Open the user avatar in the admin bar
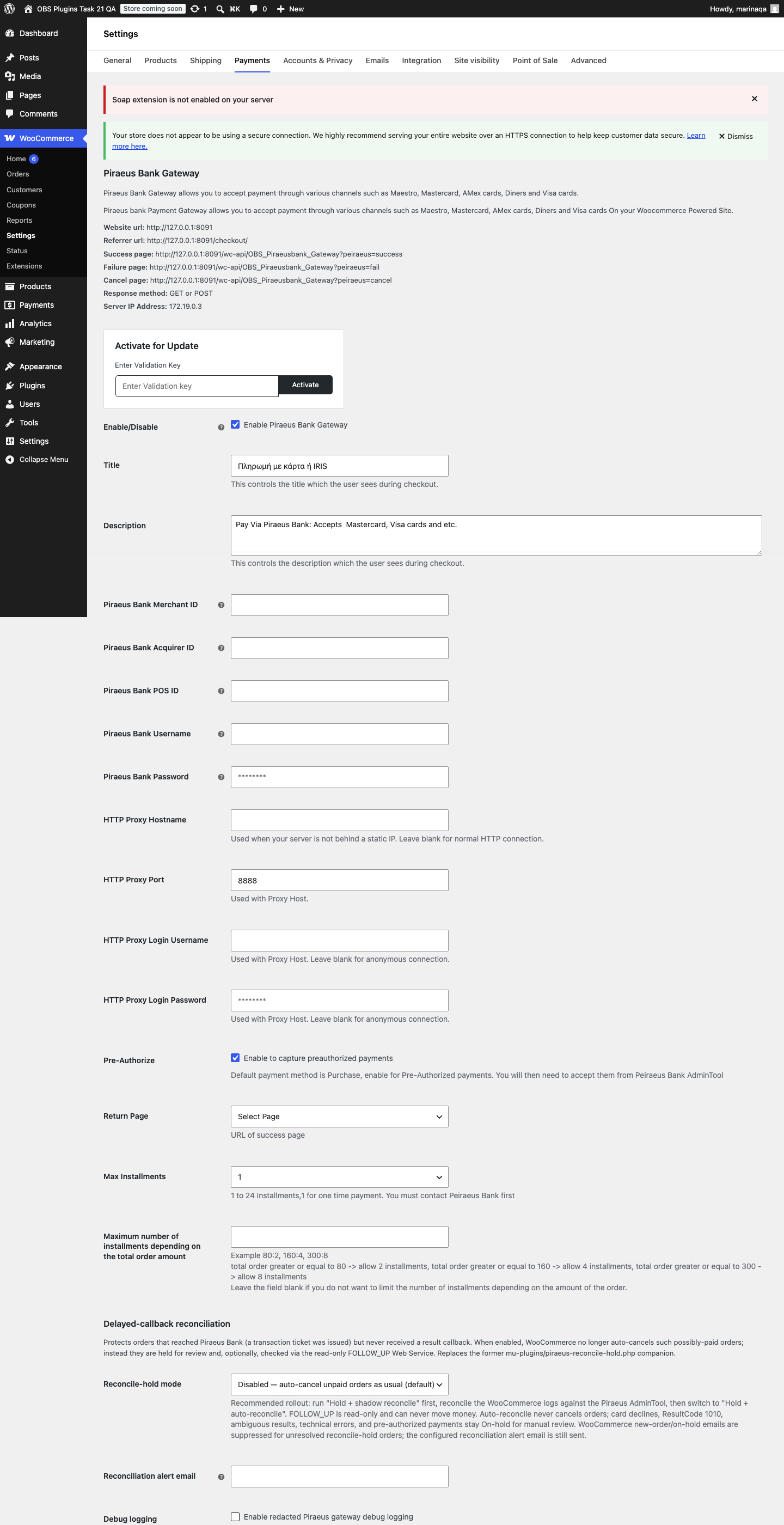This screenshot has height=1525, width=784. tap(774, 9)
